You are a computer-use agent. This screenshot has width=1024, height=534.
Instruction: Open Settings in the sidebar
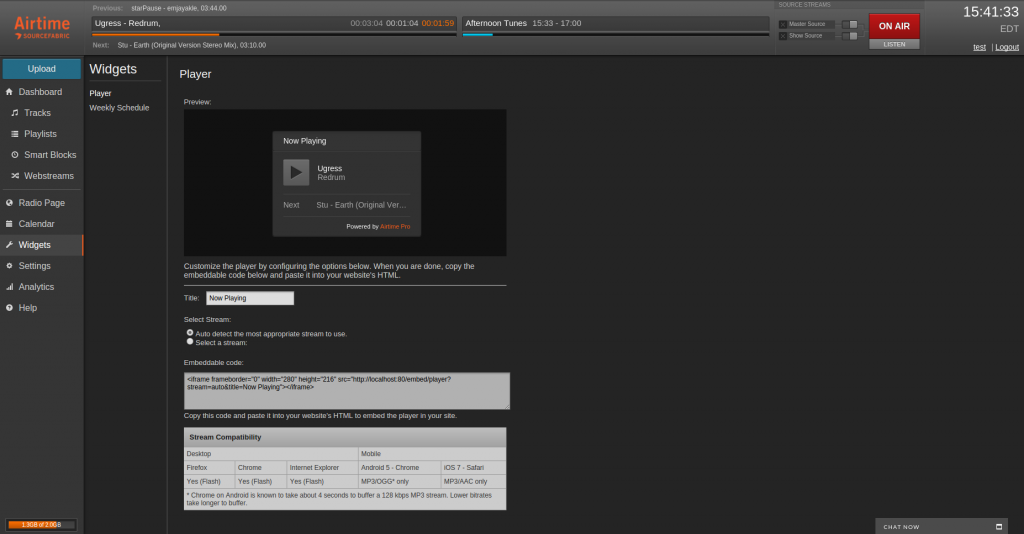(35, 266)
